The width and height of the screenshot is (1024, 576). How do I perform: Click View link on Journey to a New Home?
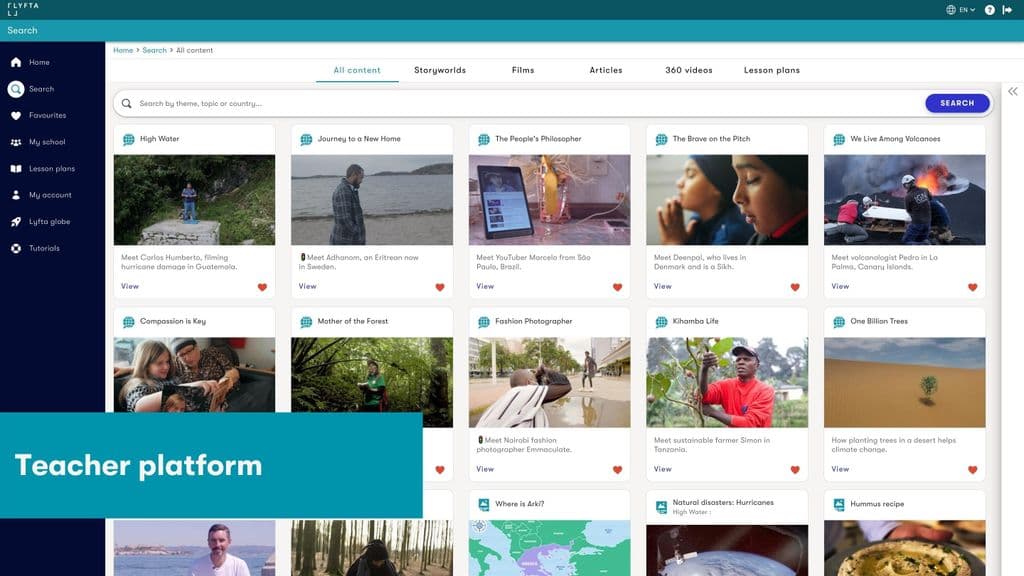[307, 286]
